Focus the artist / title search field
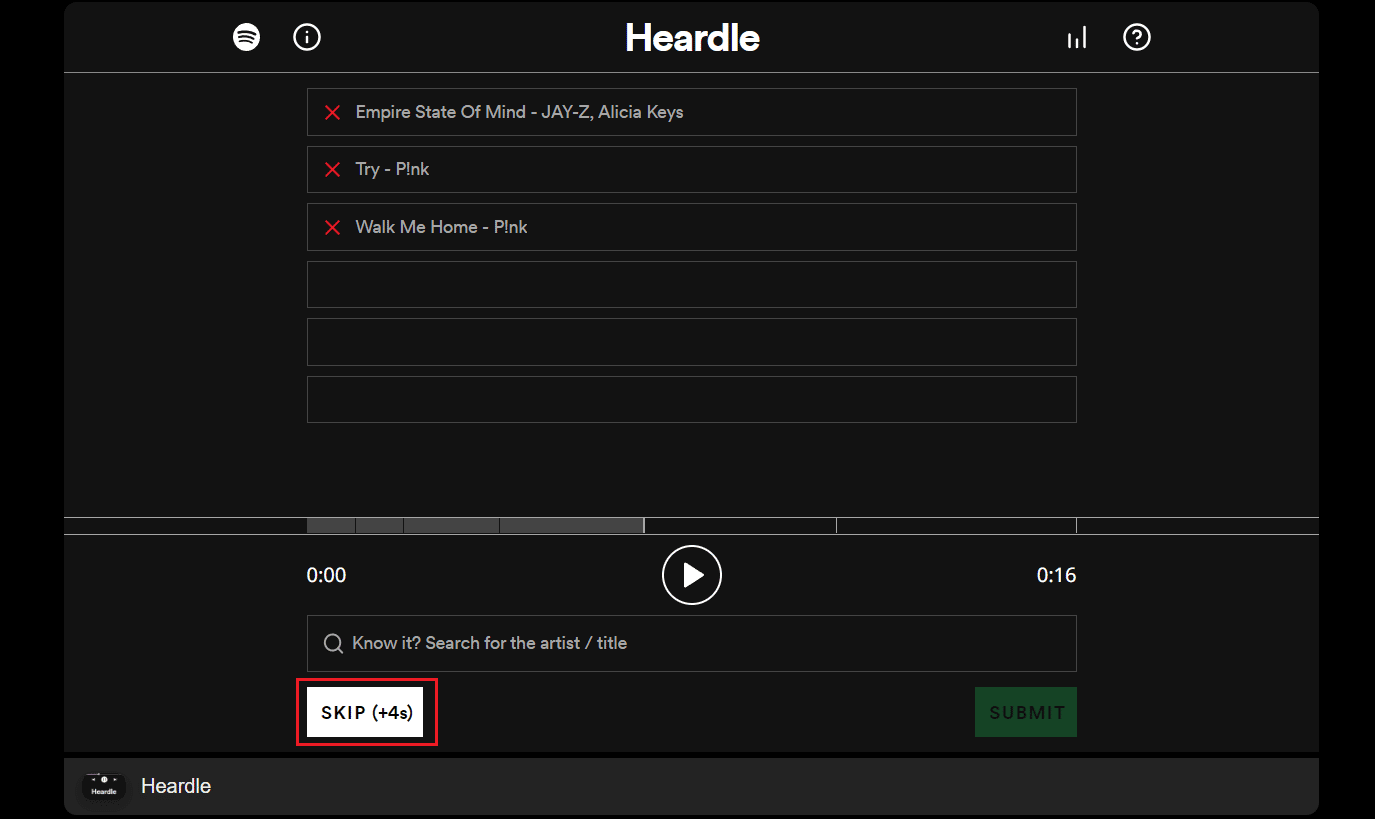This screenshot has height=819, width=1375. tap(691, 643)
